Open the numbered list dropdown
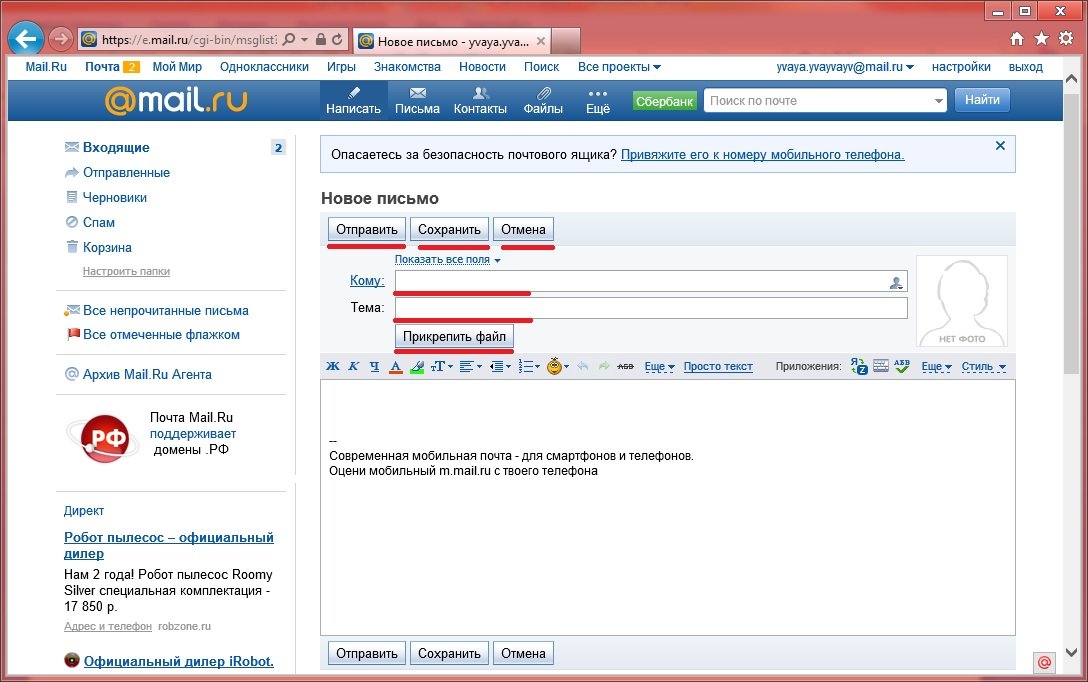The width and height of the screenshot is (1088, 682). point(529,366)
